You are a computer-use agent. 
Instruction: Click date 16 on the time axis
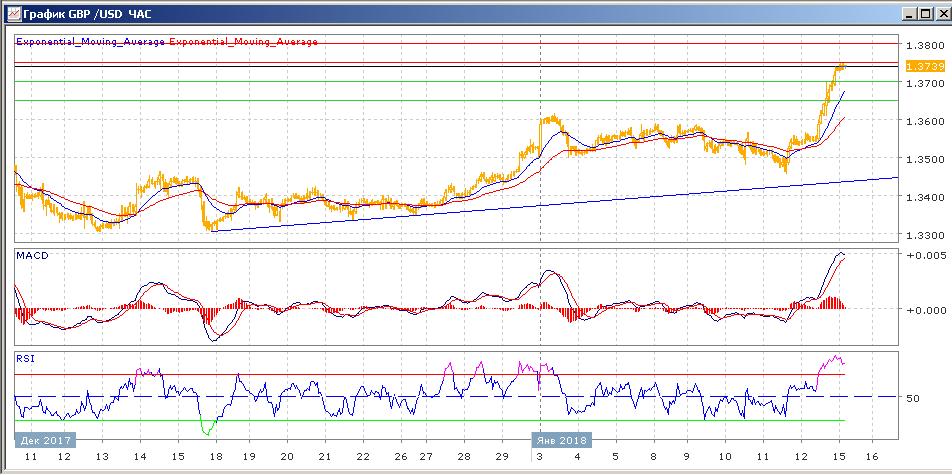coord(872,456)
